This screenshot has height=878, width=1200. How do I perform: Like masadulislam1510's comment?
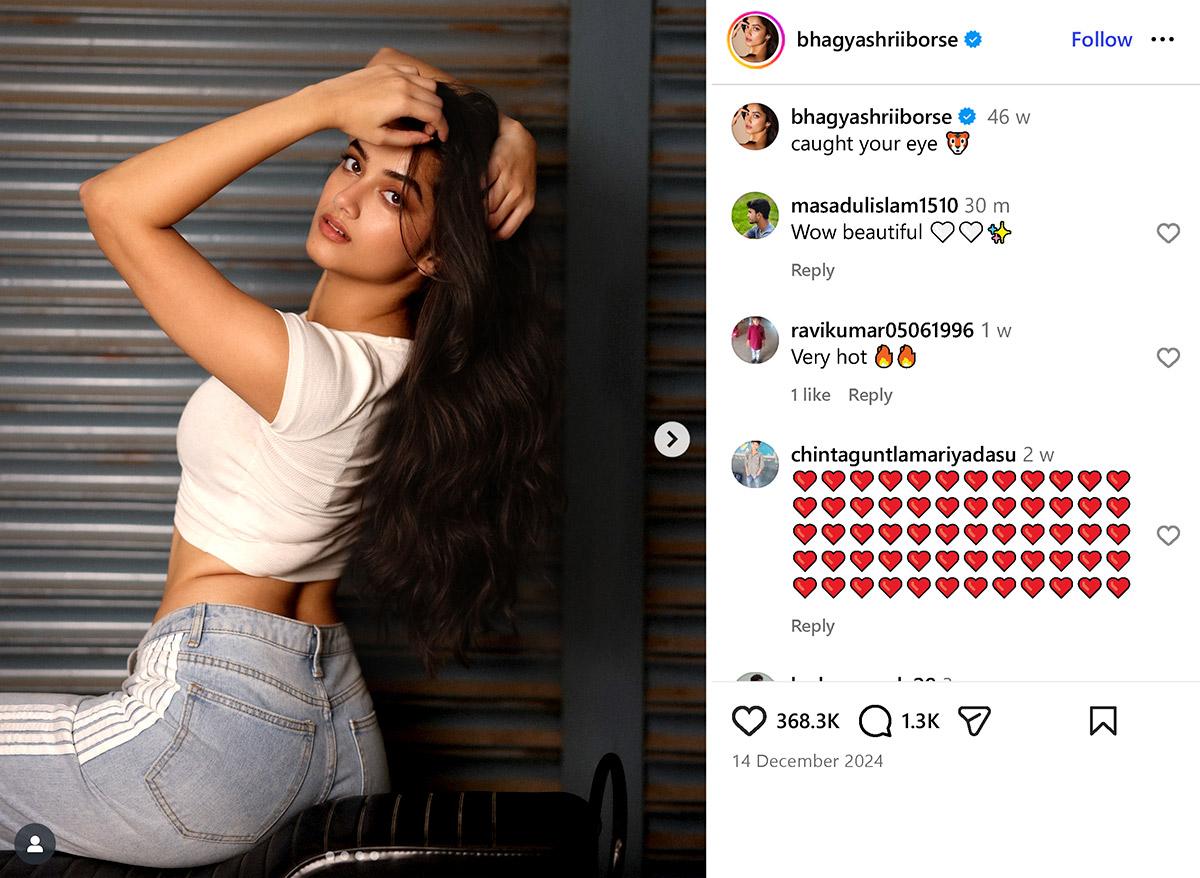pyautogui.click(x=1168, y=233)
